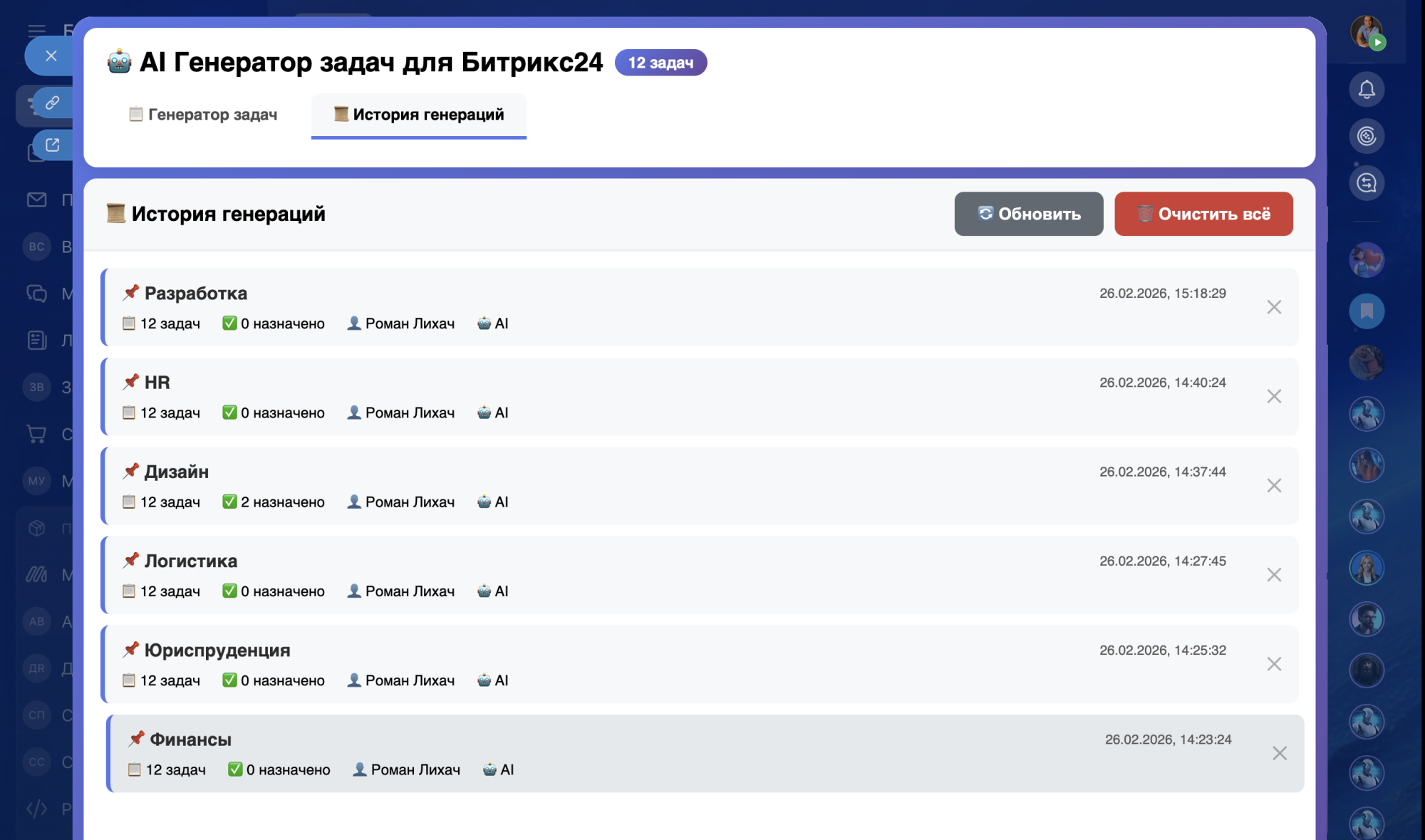This screenshot has width=1425, height=840.
Task: Open the Логистика generation entry
Action: point(700,575)
